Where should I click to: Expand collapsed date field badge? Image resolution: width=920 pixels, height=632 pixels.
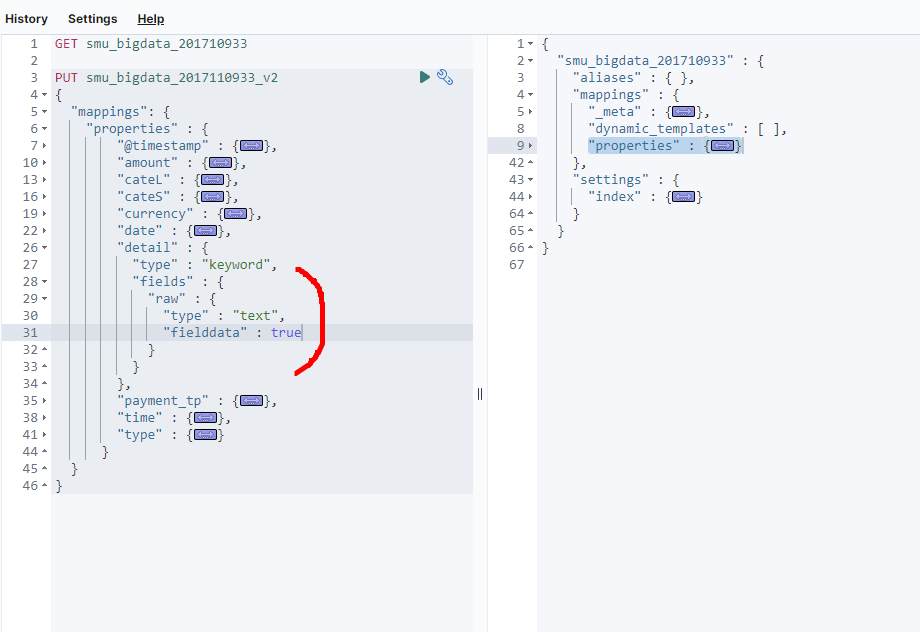coord(205,231)
